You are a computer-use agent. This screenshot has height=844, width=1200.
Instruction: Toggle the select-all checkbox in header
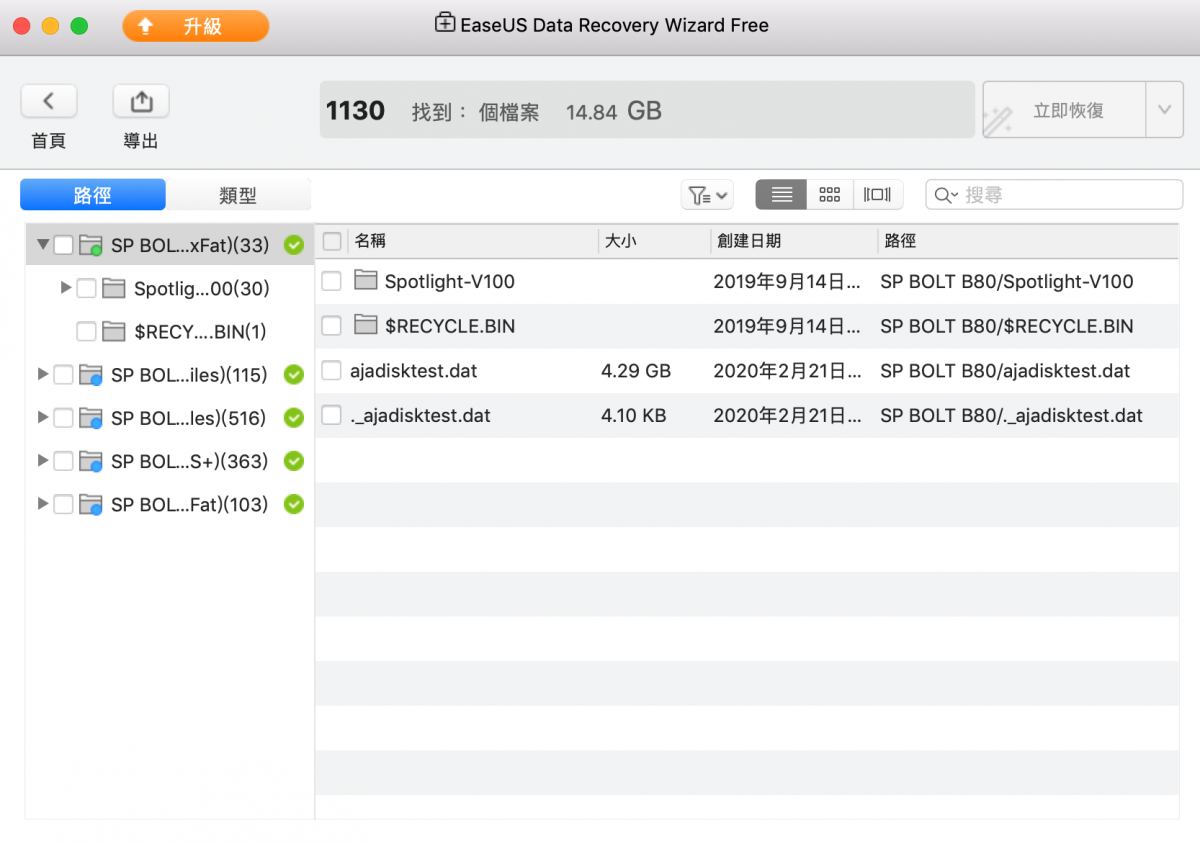pos(332,241)
